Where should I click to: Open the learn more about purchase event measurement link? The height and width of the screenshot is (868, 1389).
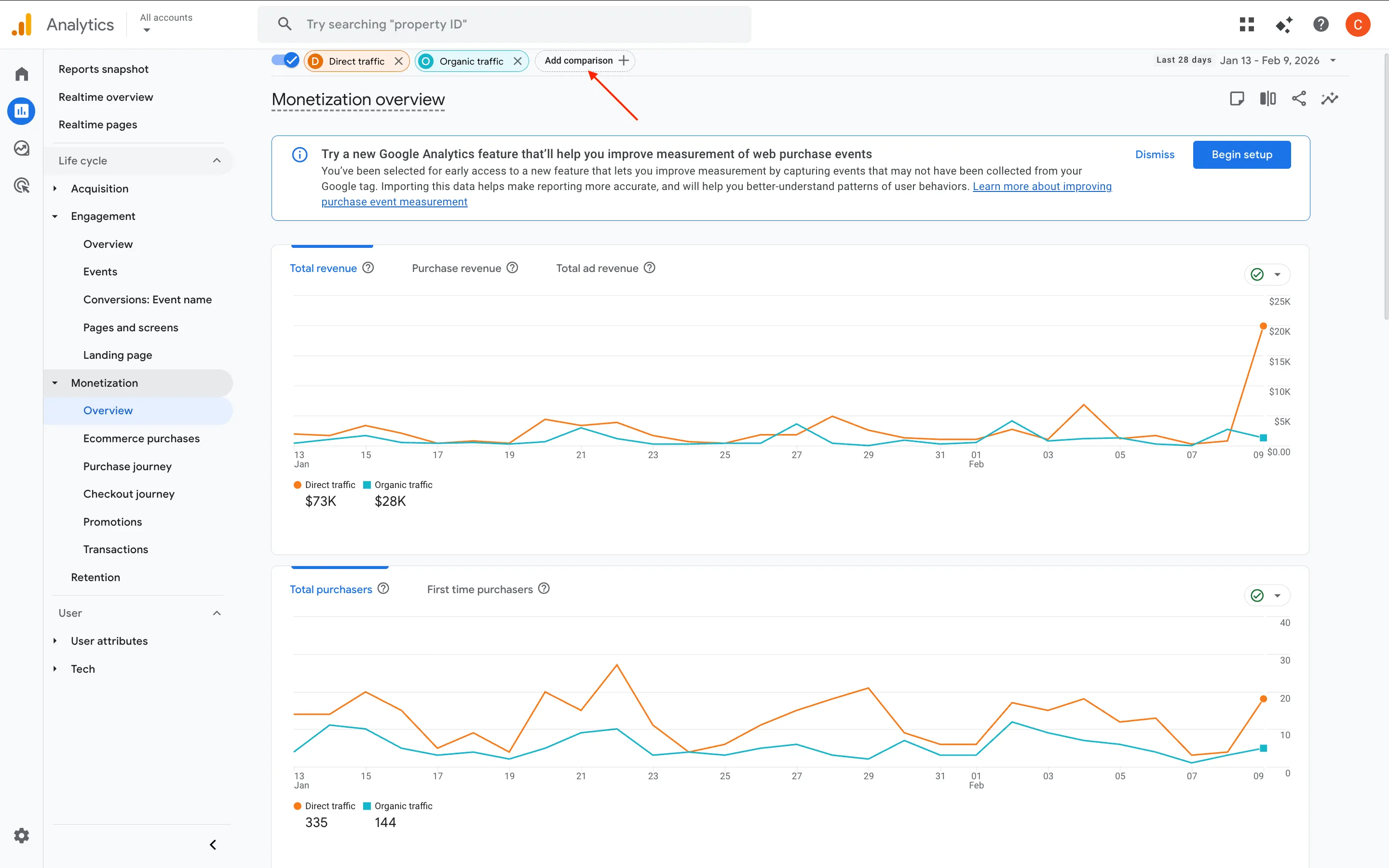tap(395, 202)
